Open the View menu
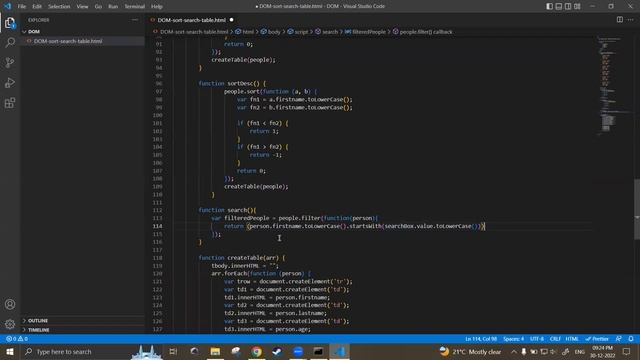The width and height of the screenshot is (640, 360). point(82,7)
